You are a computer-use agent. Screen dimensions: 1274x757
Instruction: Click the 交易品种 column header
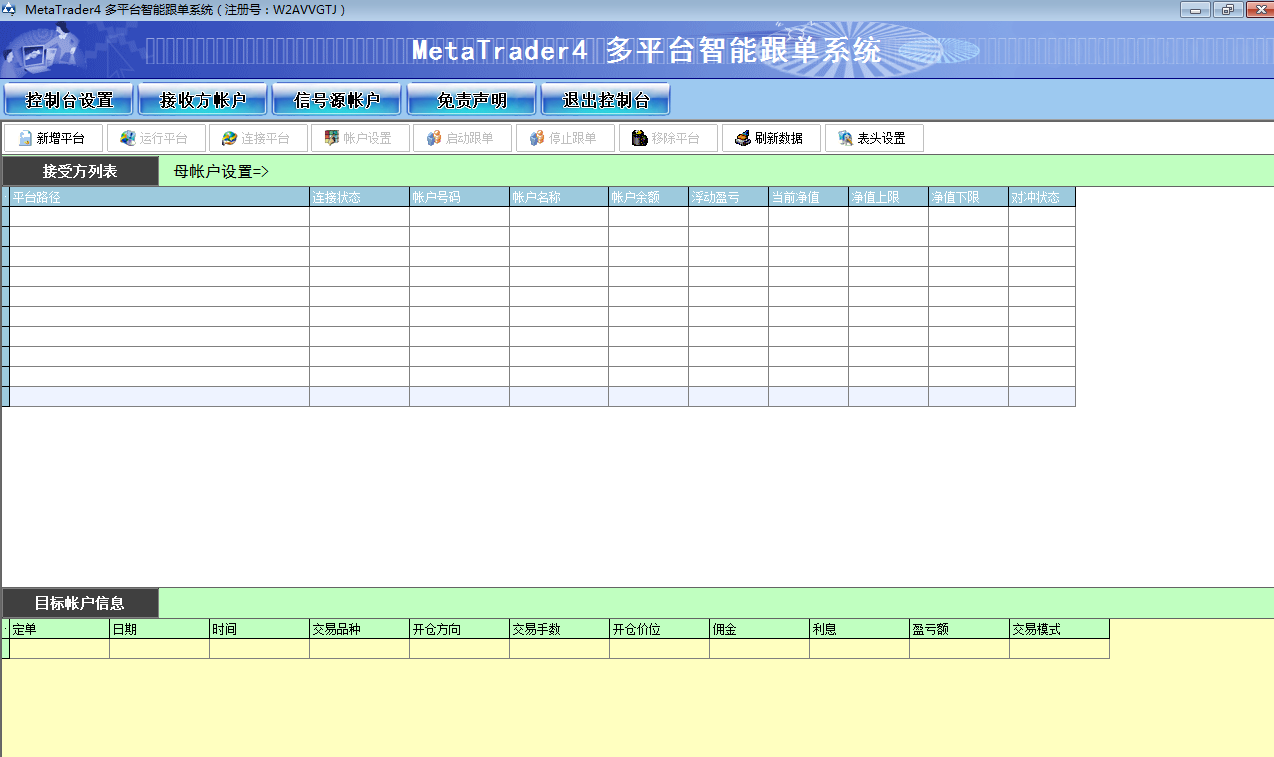point(360,629)
